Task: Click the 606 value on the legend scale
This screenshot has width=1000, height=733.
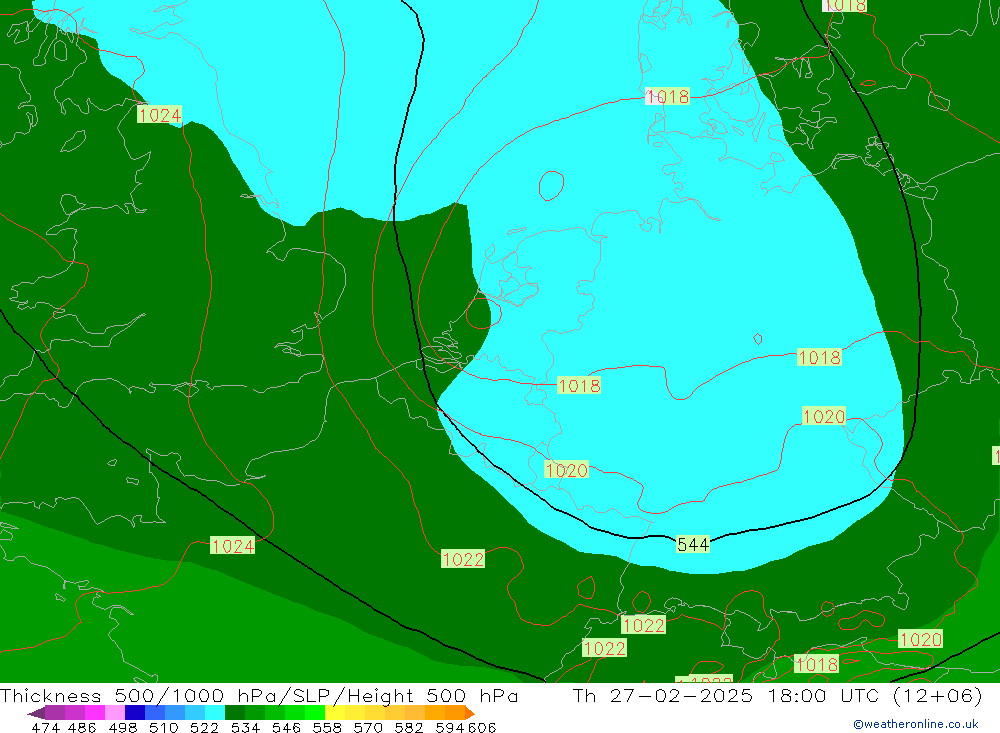Action: (481, 727)
